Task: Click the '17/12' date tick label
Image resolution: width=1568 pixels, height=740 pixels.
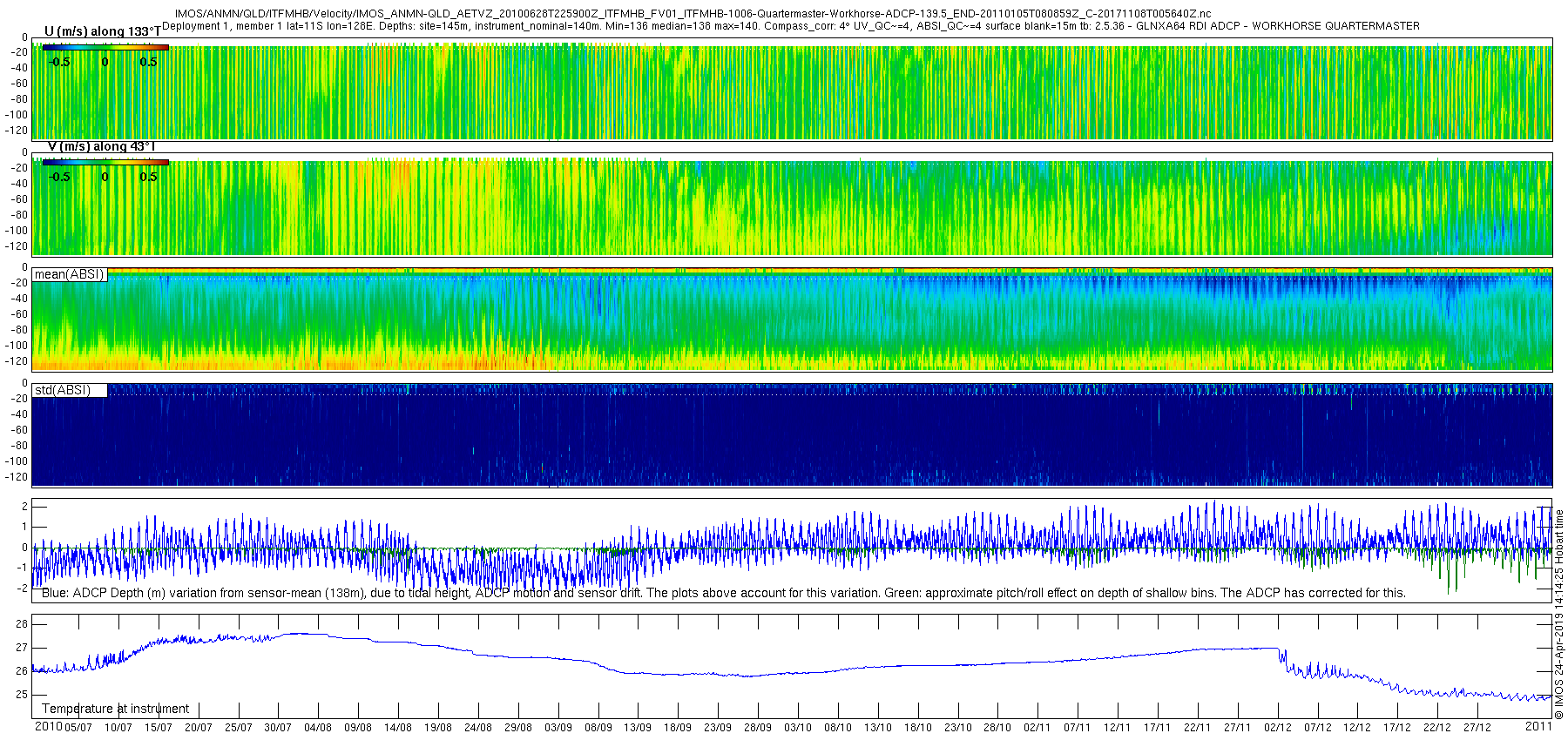Action: click(x=1397, y=728)
